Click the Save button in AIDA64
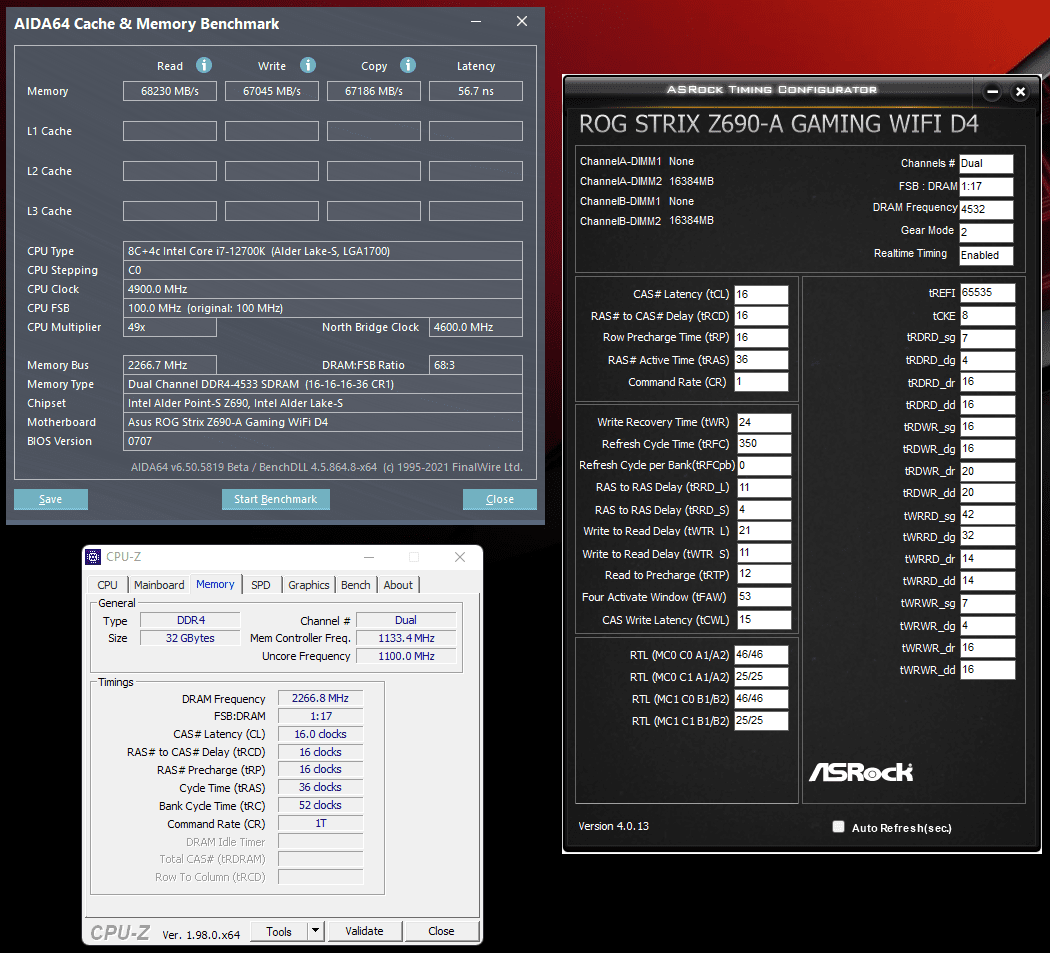 (x=51, y=499)
